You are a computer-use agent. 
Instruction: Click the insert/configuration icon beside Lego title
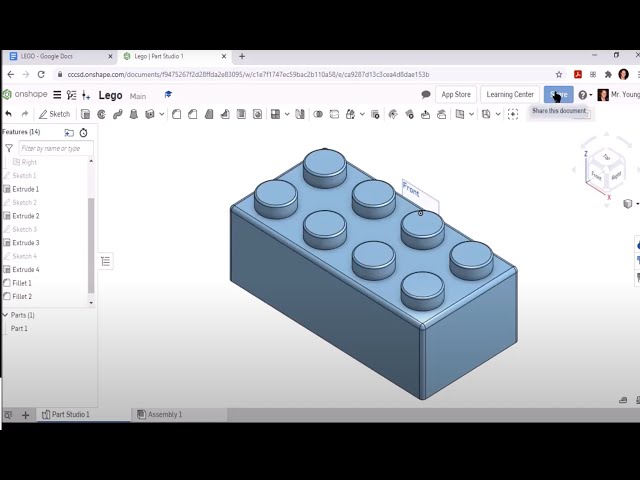tap(86, 96)
